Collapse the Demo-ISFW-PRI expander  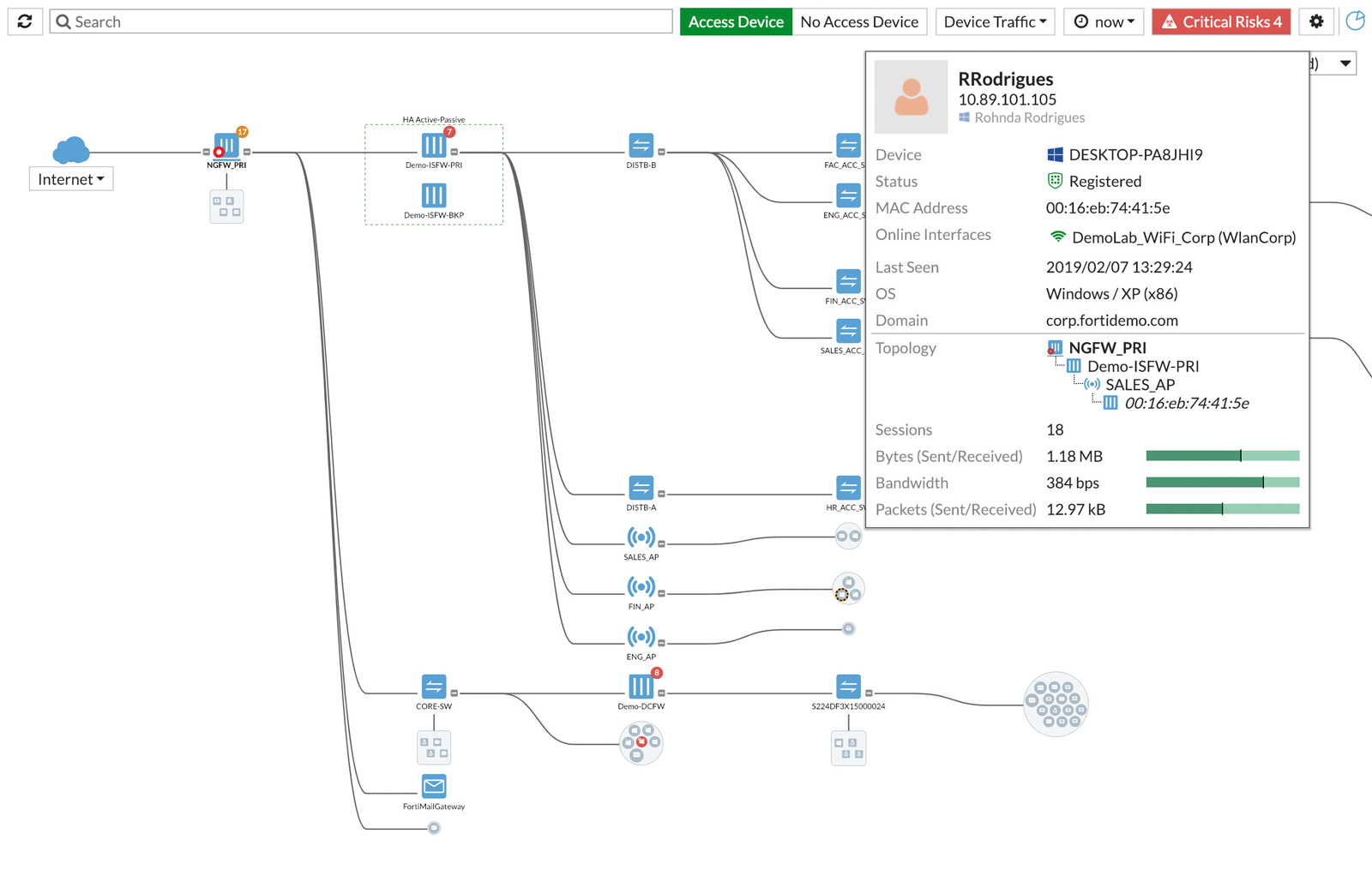pyautogui.click(x=454, y=152)
